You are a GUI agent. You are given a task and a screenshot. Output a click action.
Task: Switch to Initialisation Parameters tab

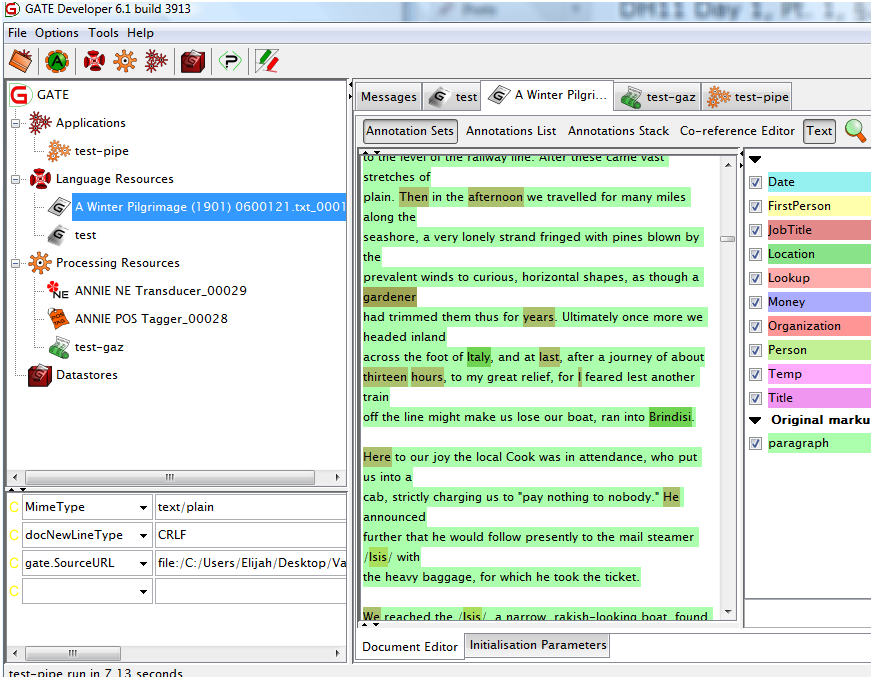pyautogui.click(x=538, y=645)
